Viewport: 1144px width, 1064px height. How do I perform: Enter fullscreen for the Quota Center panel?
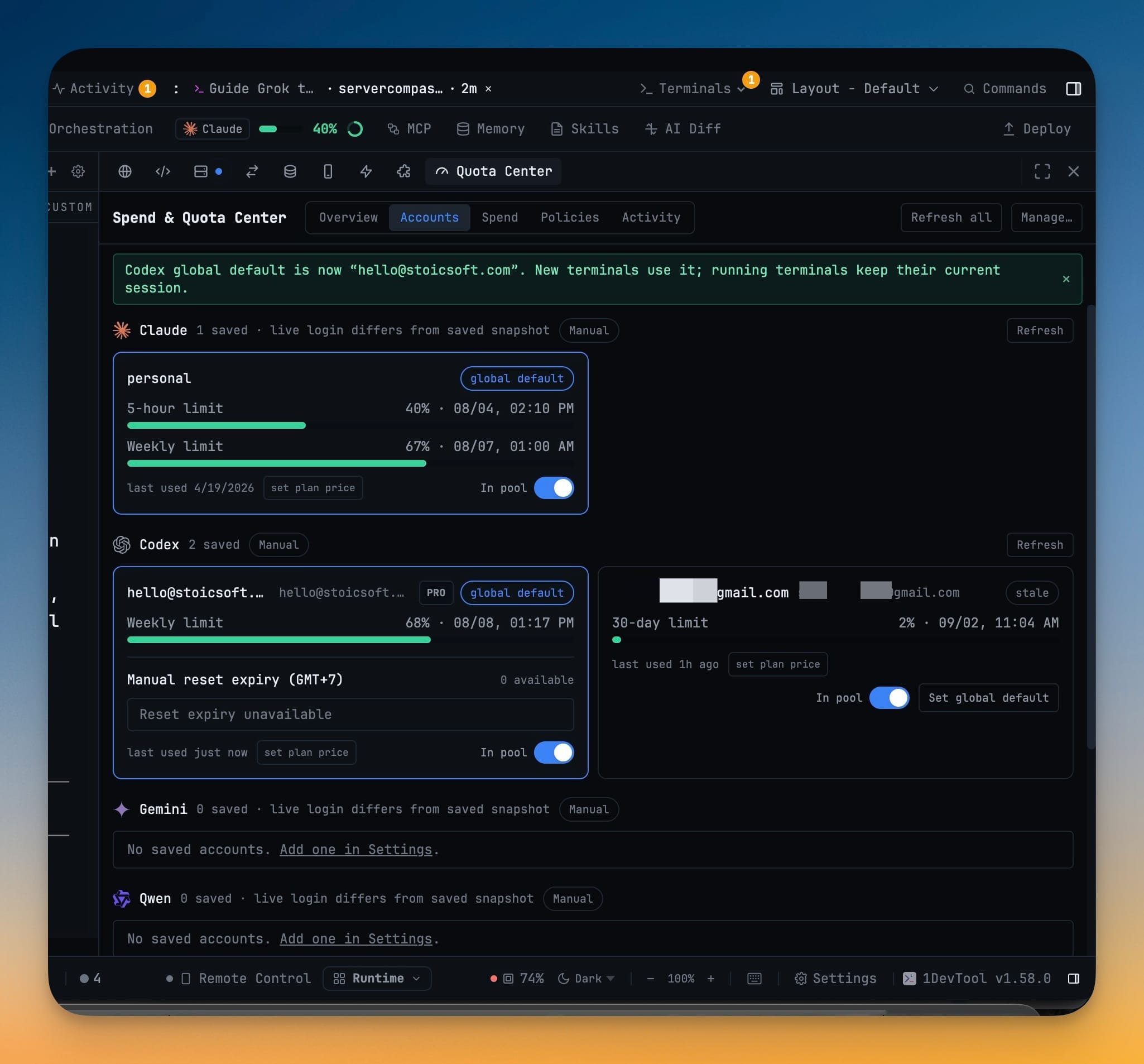click(1042, 171)
